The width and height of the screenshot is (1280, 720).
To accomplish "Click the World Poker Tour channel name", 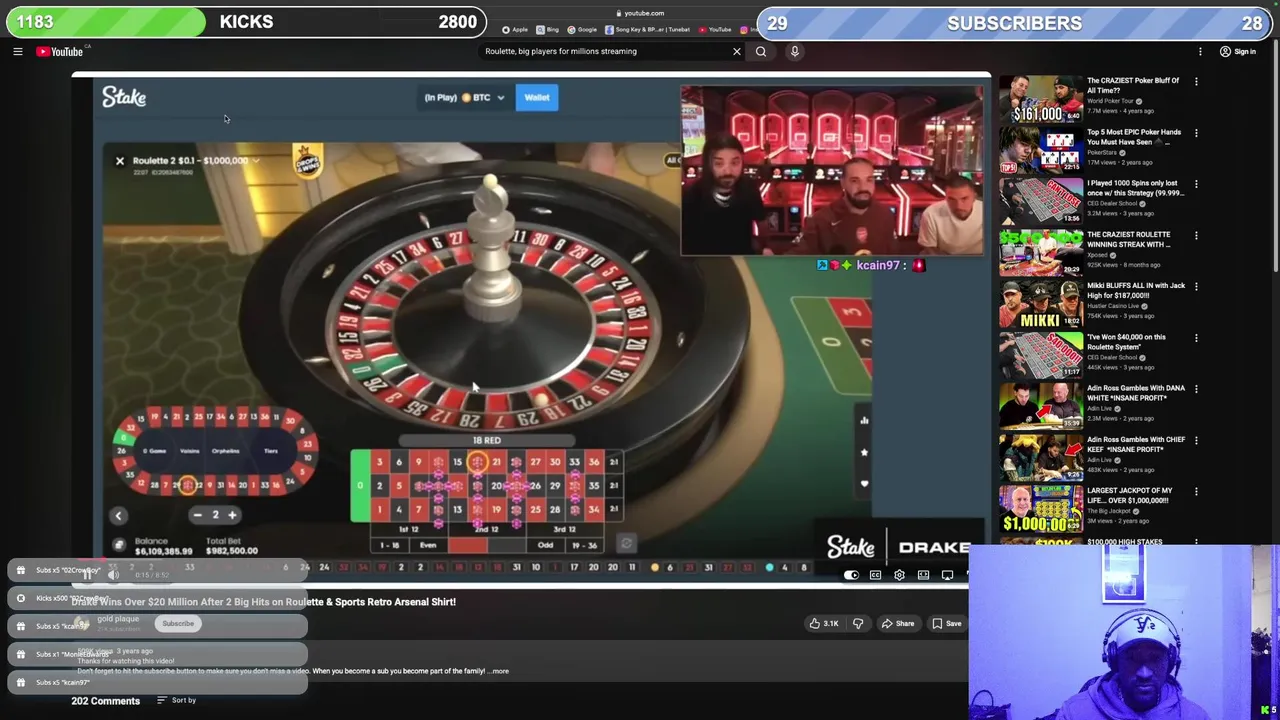I will pos(1110,101).
